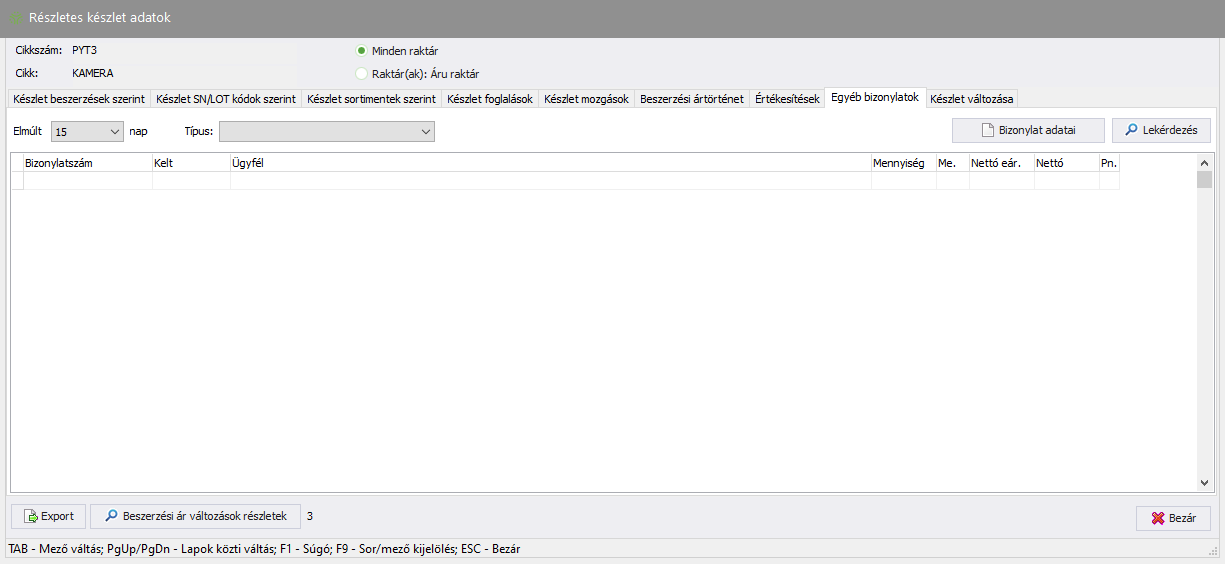Click the Ügyfél column header
This screenshot has width=1225, height=564.
(x=550, y=163)
